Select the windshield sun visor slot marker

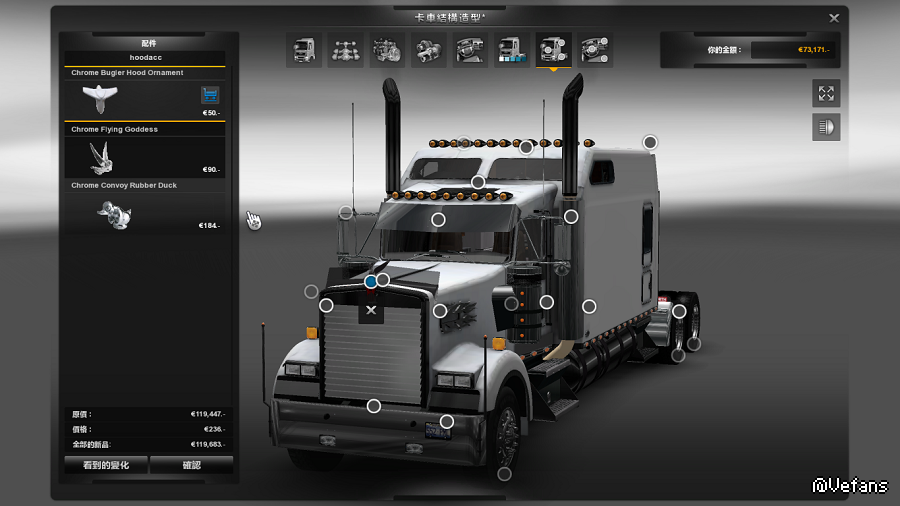click(x=438, y=220)
